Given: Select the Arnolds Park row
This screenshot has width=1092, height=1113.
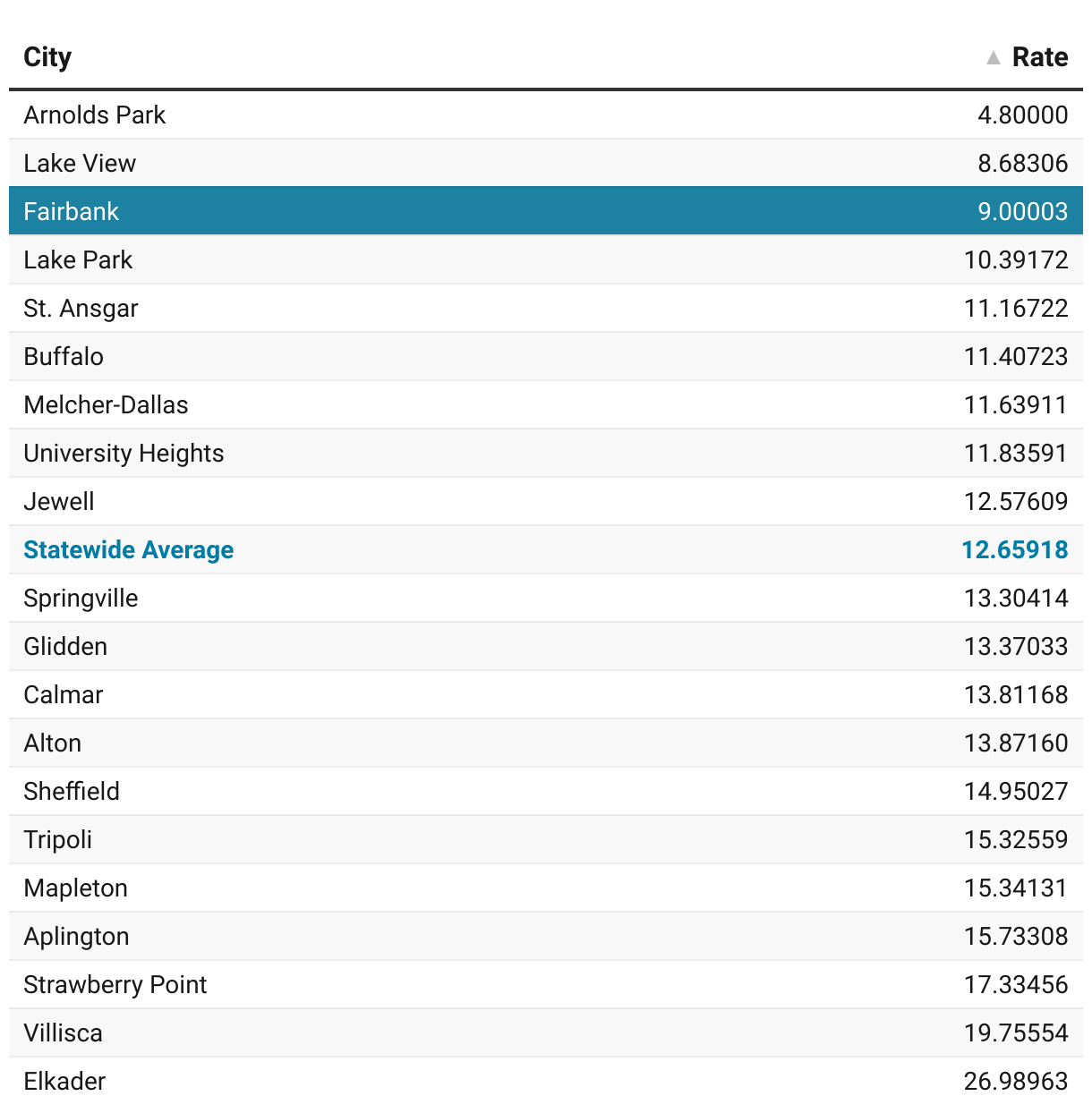Looking at the screenshot, I should click(x=95, y=115).
